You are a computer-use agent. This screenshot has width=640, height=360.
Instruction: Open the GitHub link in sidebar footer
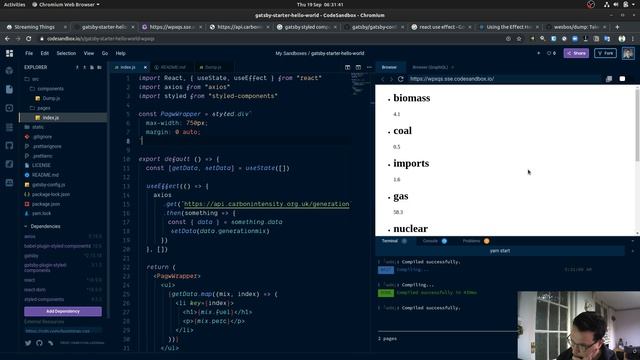pos(39,343)
